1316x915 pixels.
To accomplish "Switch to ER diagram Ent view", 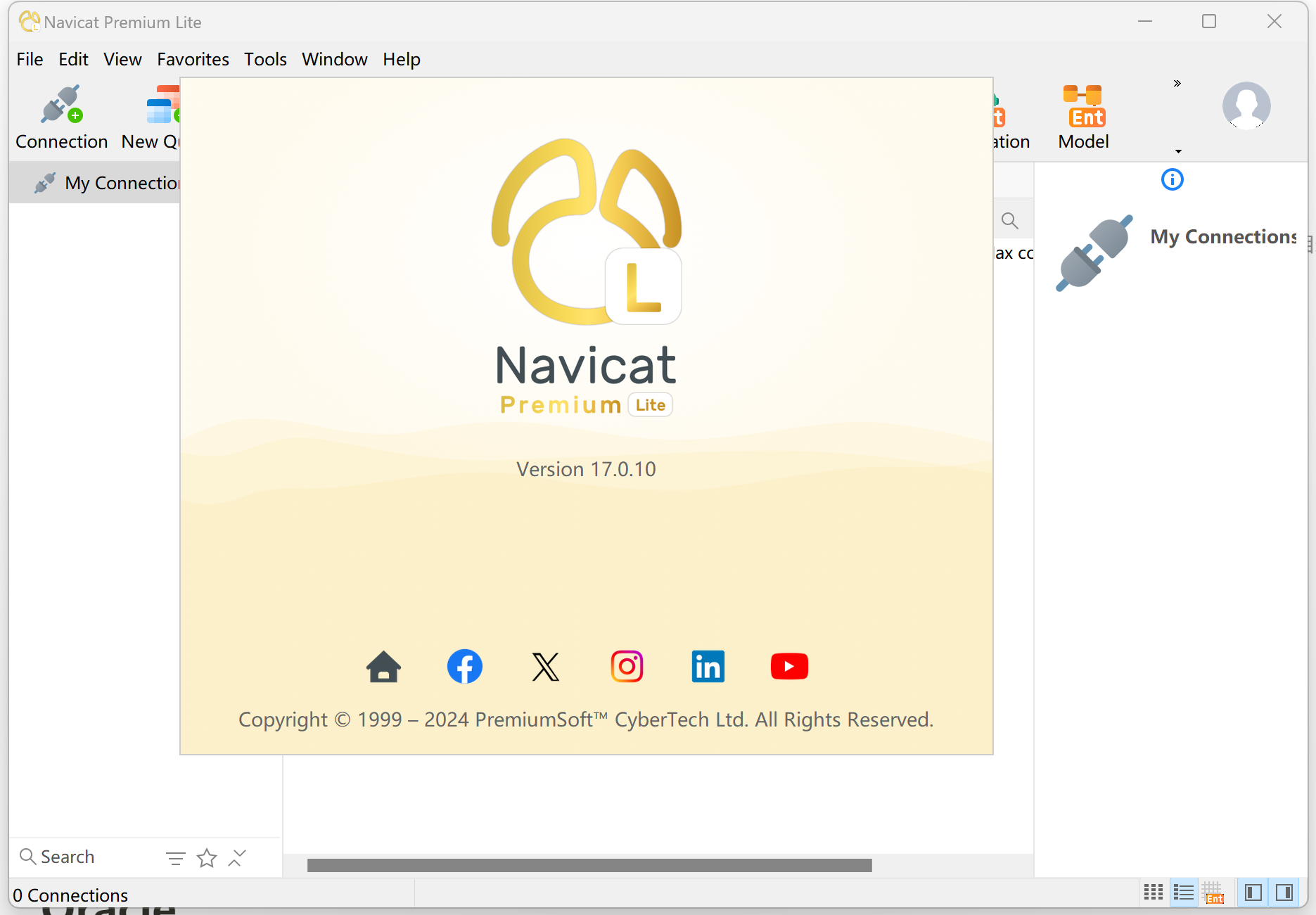I will [1213, 892].
